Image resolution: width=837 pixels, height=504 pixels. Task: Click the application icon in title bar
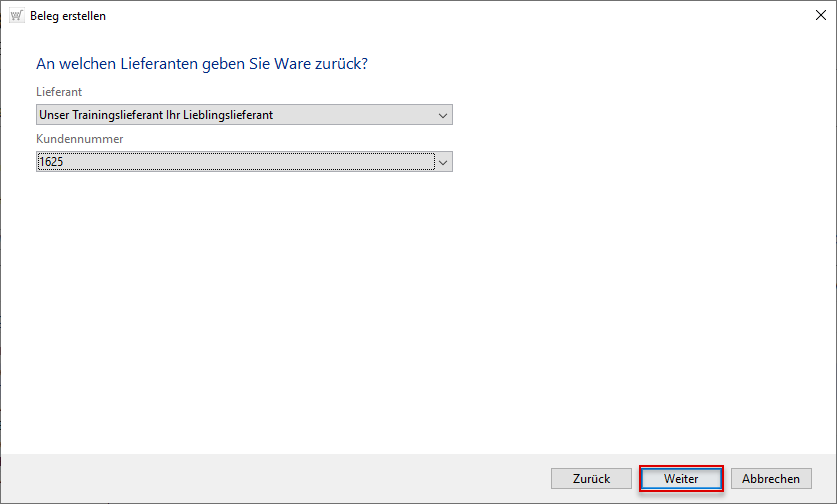(x=17, y=16)
